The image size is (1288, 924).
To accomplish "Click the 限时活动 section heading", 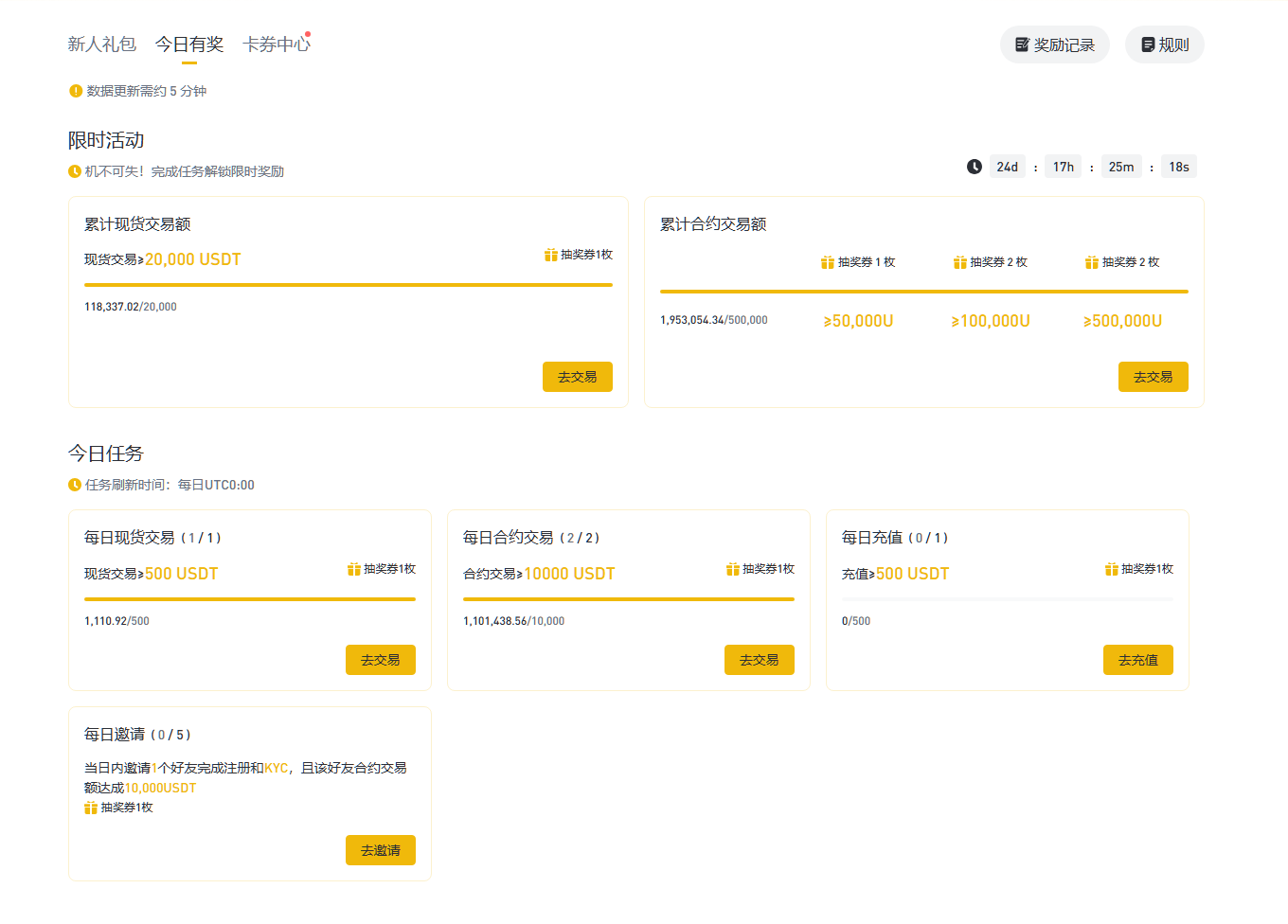I will 106,140.
